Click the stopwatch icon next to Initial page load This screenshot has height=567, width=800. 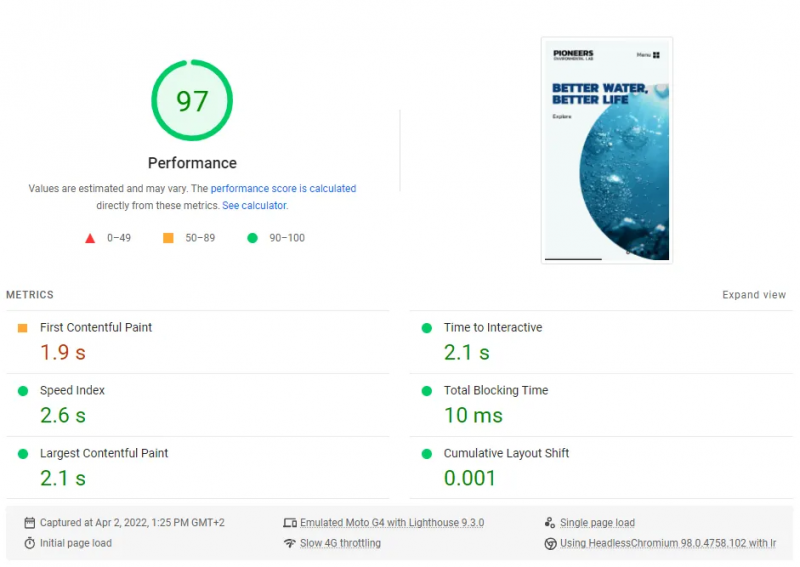click(x=30, y=544)
